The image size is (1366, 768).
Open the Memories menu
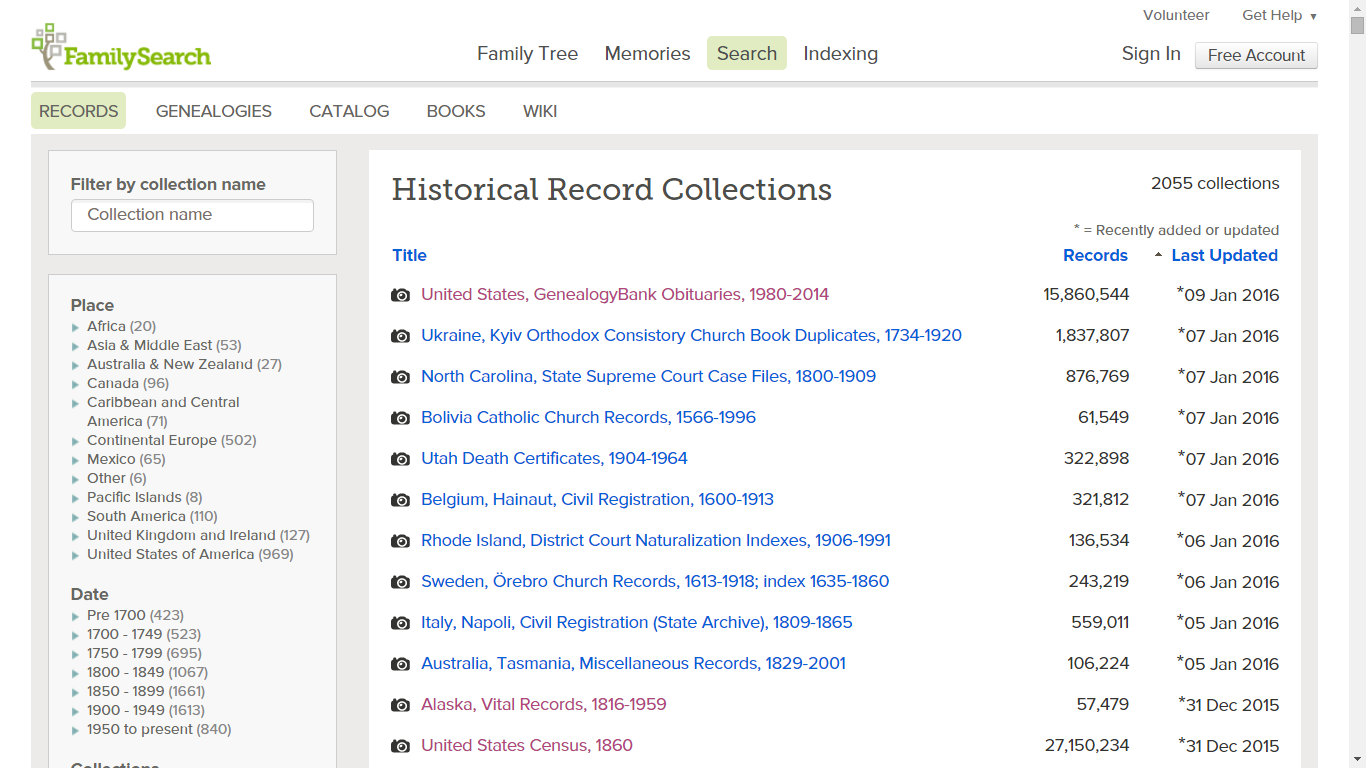[x=648, y=54]
